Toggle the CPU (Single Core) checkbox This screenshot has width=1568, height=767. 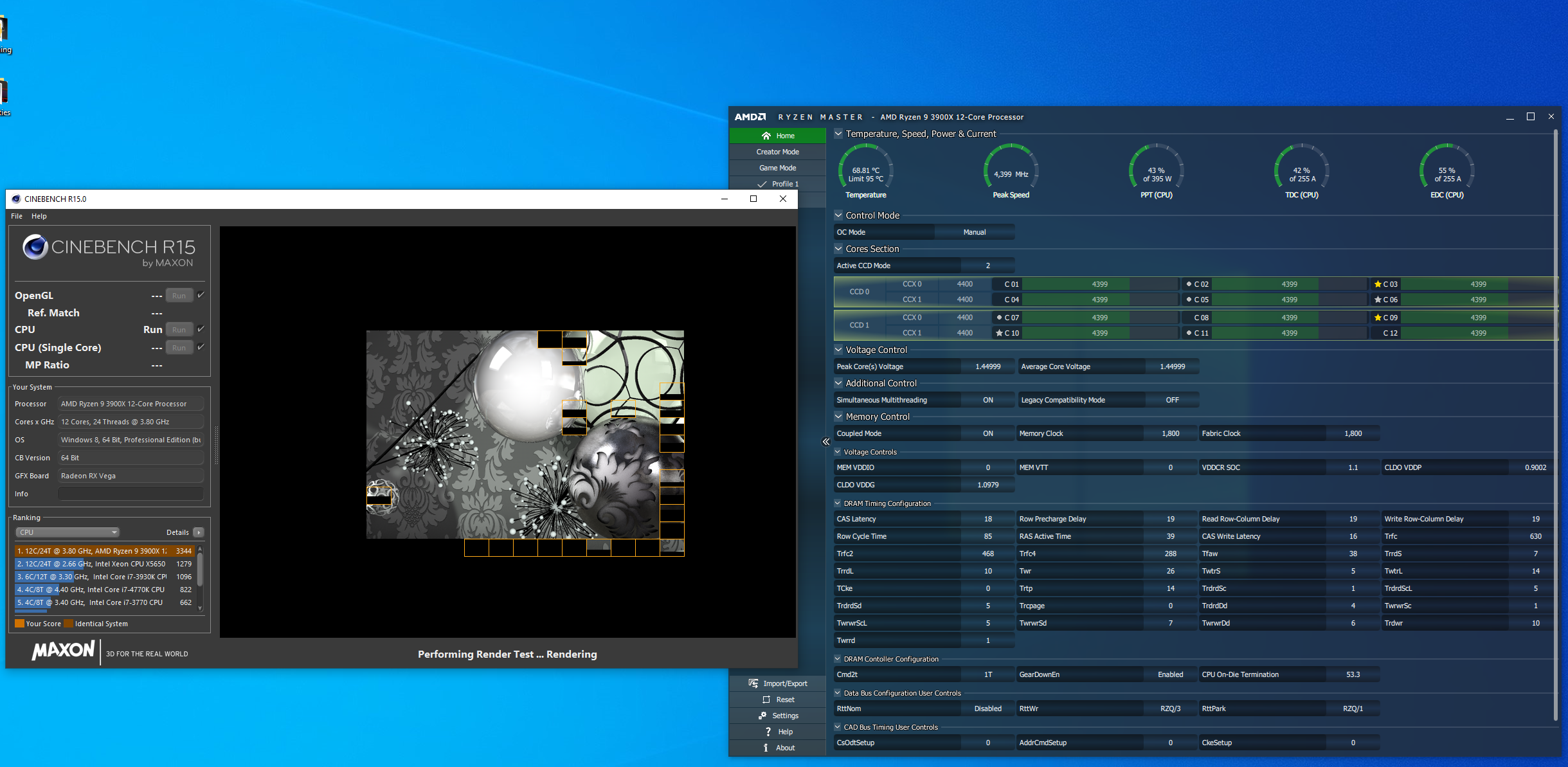201,347
